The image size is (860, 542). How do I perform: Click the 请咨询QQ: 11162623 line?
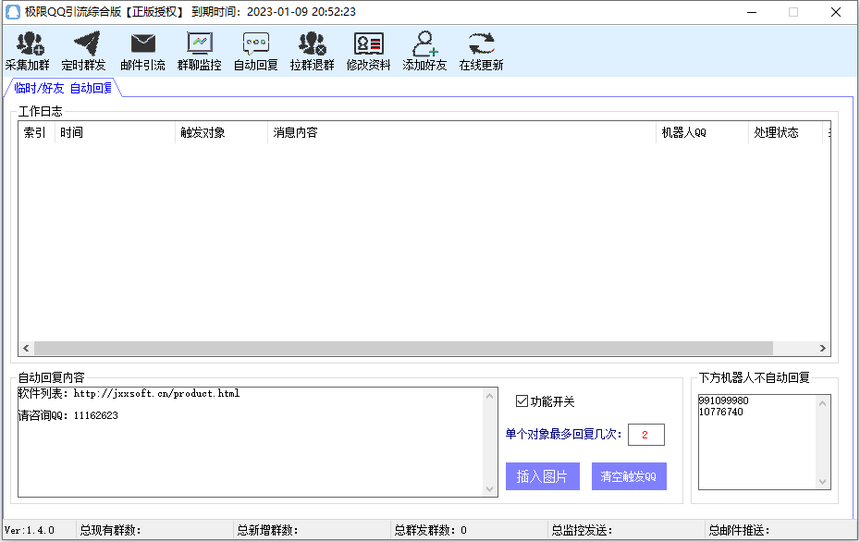point(68,415)
